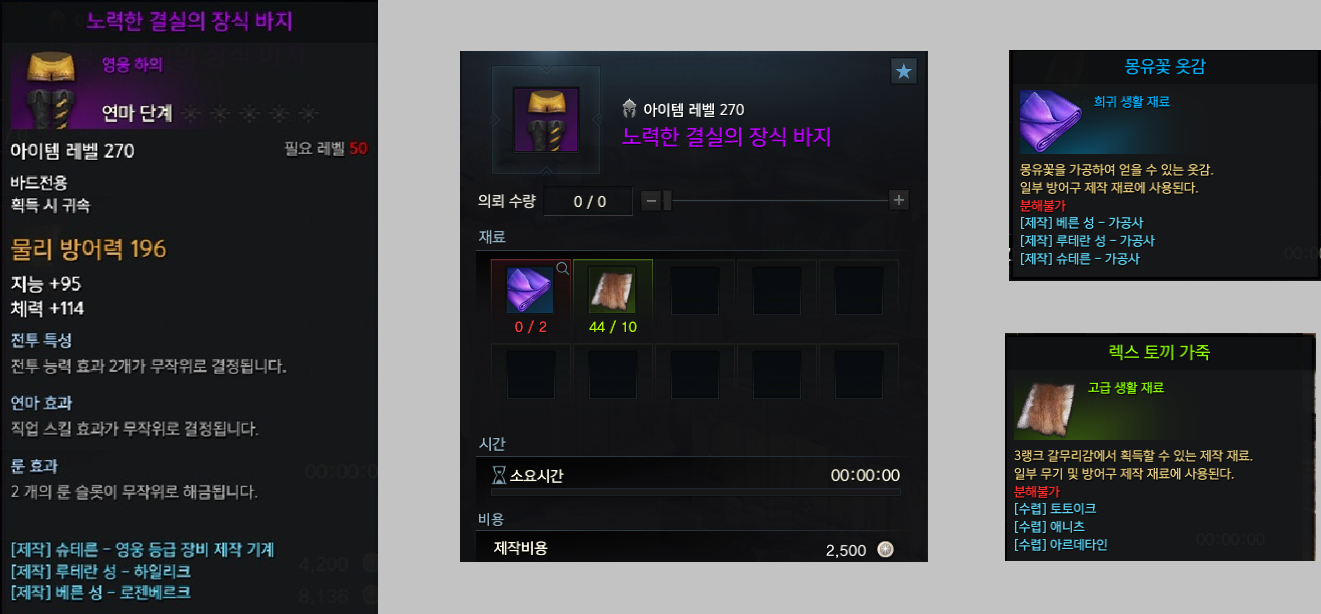Click the purple cloth icon in 몽유꽃 옷감 tooltip
Image resolution: width=1321 pixels, height=614 pixels.
coord(1052,121)
